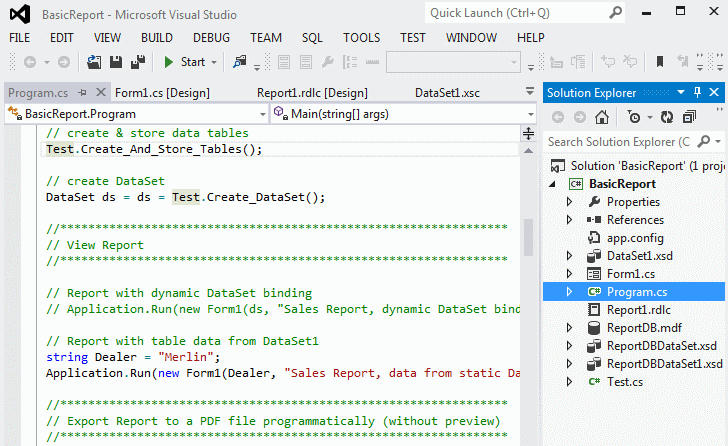
Task: Click the Visual Studio logo icon
Action: tap(20, 14)
